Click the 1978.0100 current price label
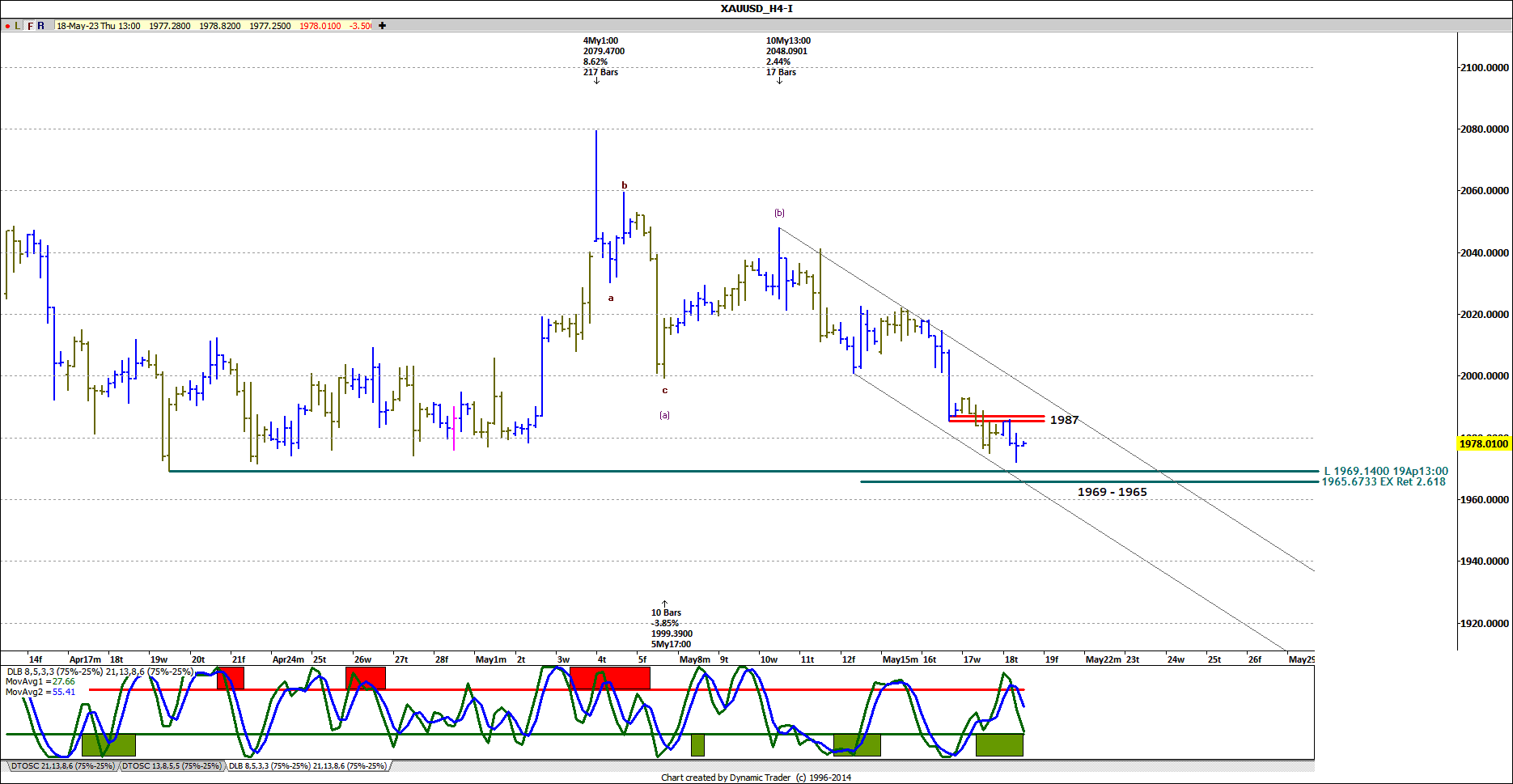 coord(1484,443)
